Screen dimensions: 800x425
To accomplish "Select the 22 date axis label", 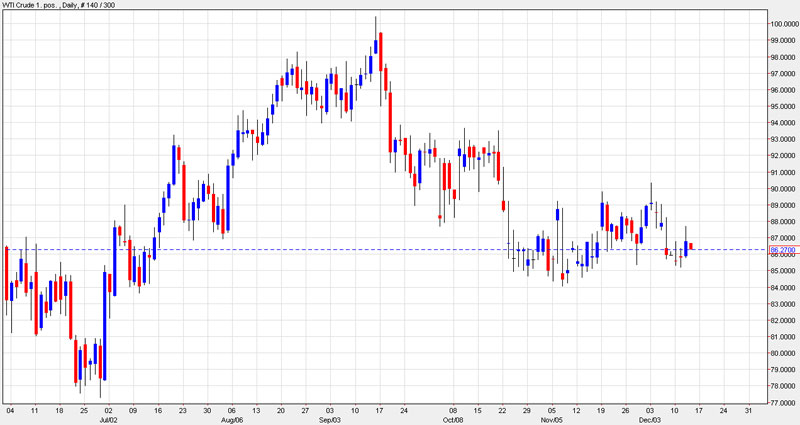I will pyautogui.click(x=502, y=411).
